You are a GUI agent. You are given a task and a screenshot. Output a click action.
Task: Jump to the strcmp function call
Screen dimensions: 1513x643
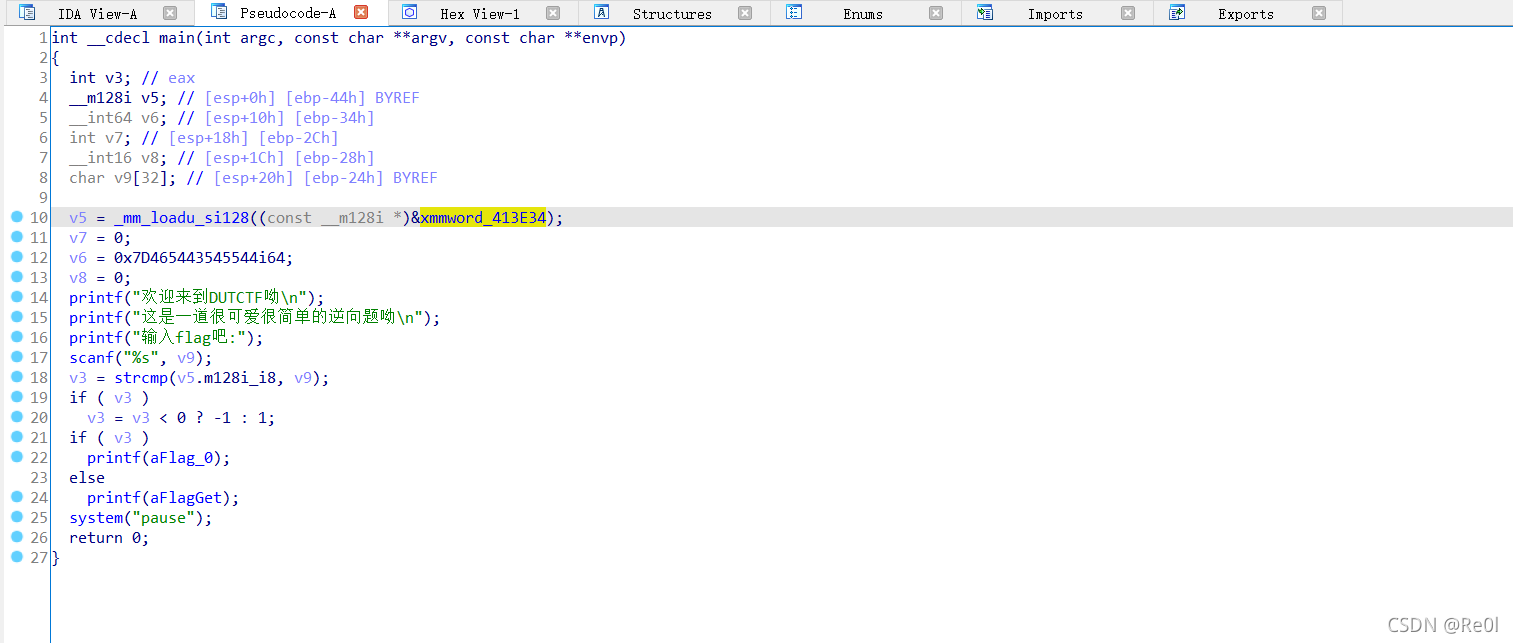(141, 377)
